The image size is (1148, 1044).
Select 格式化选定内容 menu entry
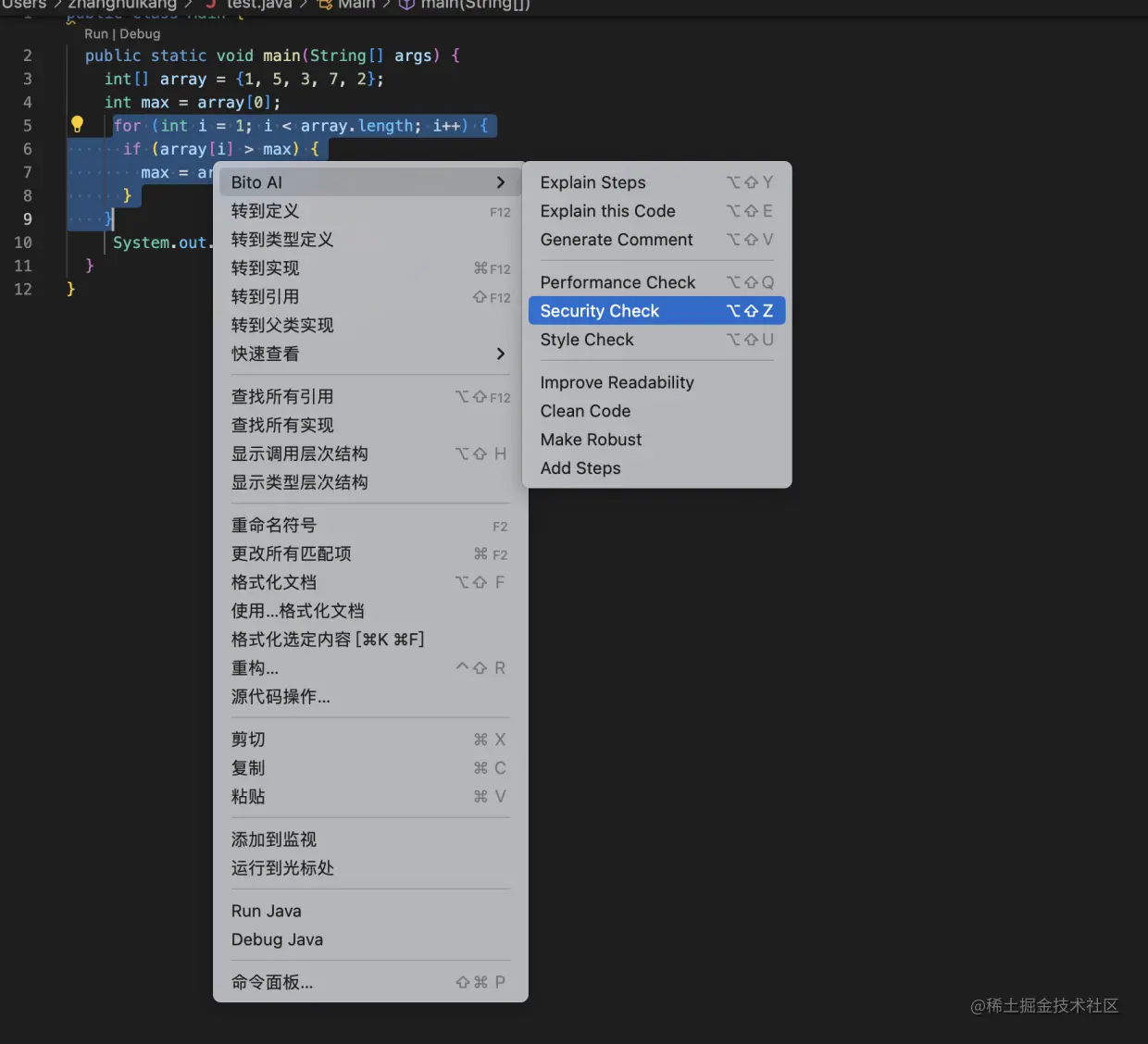(x=370, y=640)
